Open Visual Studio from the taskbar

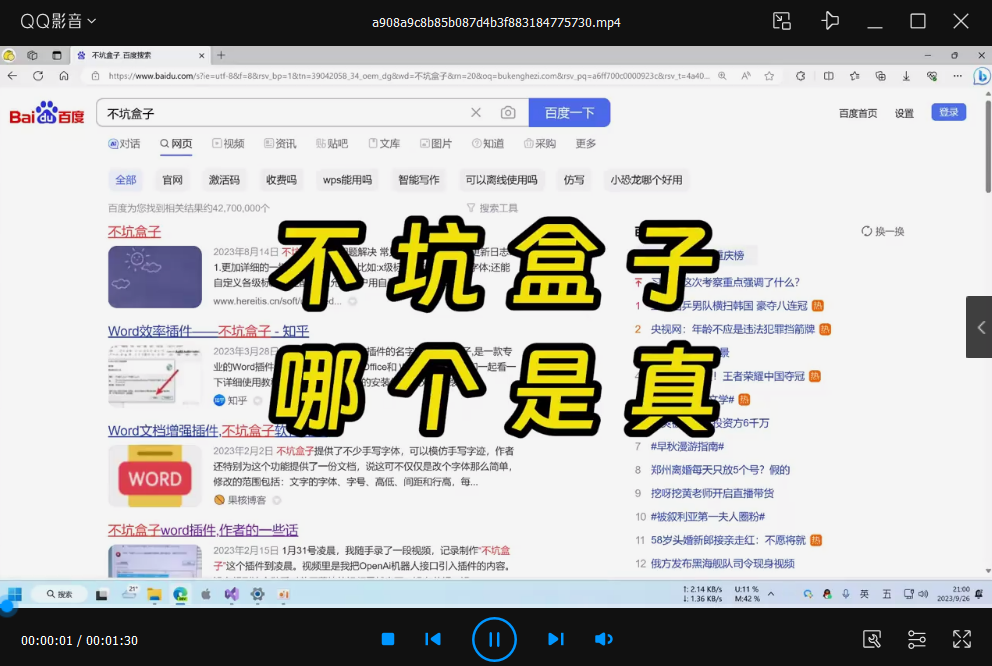click(x=232, y=595)
